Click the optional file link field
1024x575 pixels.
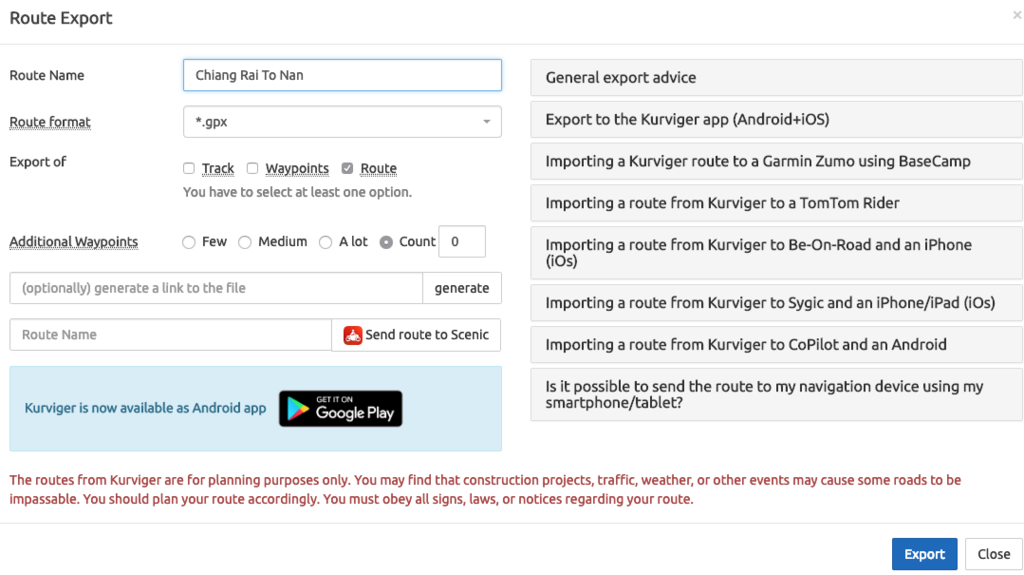tap(216, 288)
